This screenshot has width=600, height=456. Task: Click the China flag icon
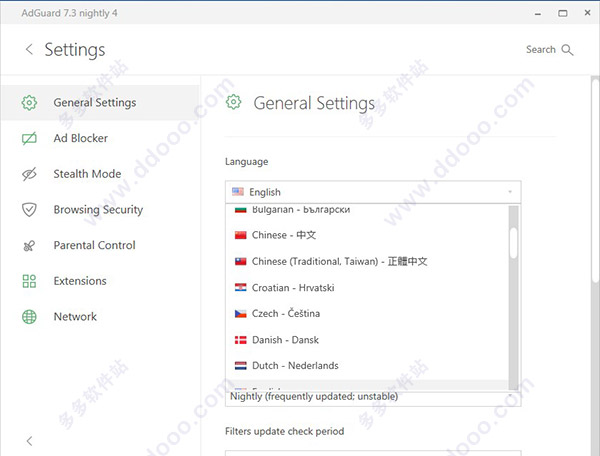coord(240,235)
